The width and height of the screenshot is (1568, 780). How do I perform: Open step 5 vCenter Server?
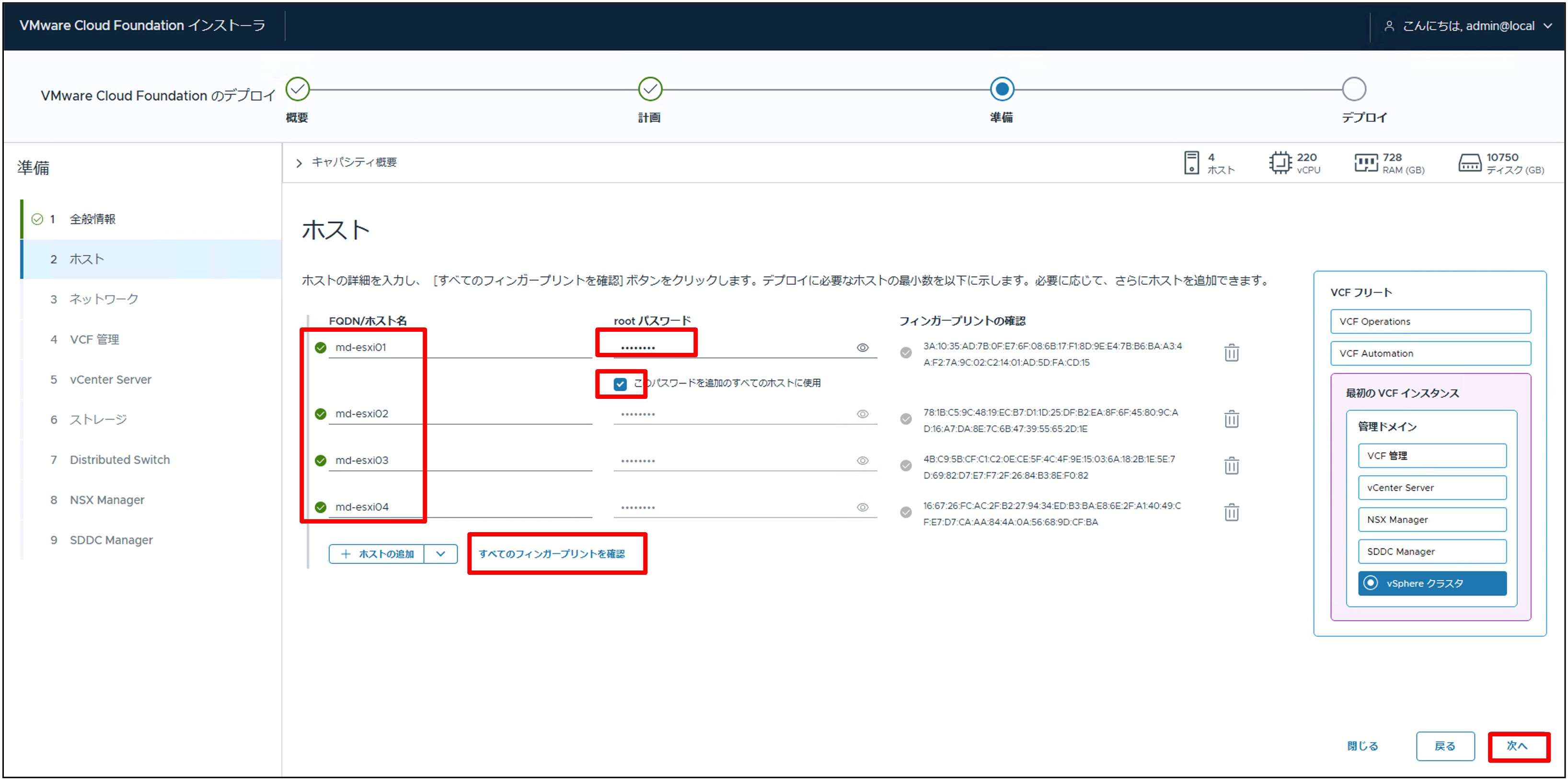[x=151, y=379]
